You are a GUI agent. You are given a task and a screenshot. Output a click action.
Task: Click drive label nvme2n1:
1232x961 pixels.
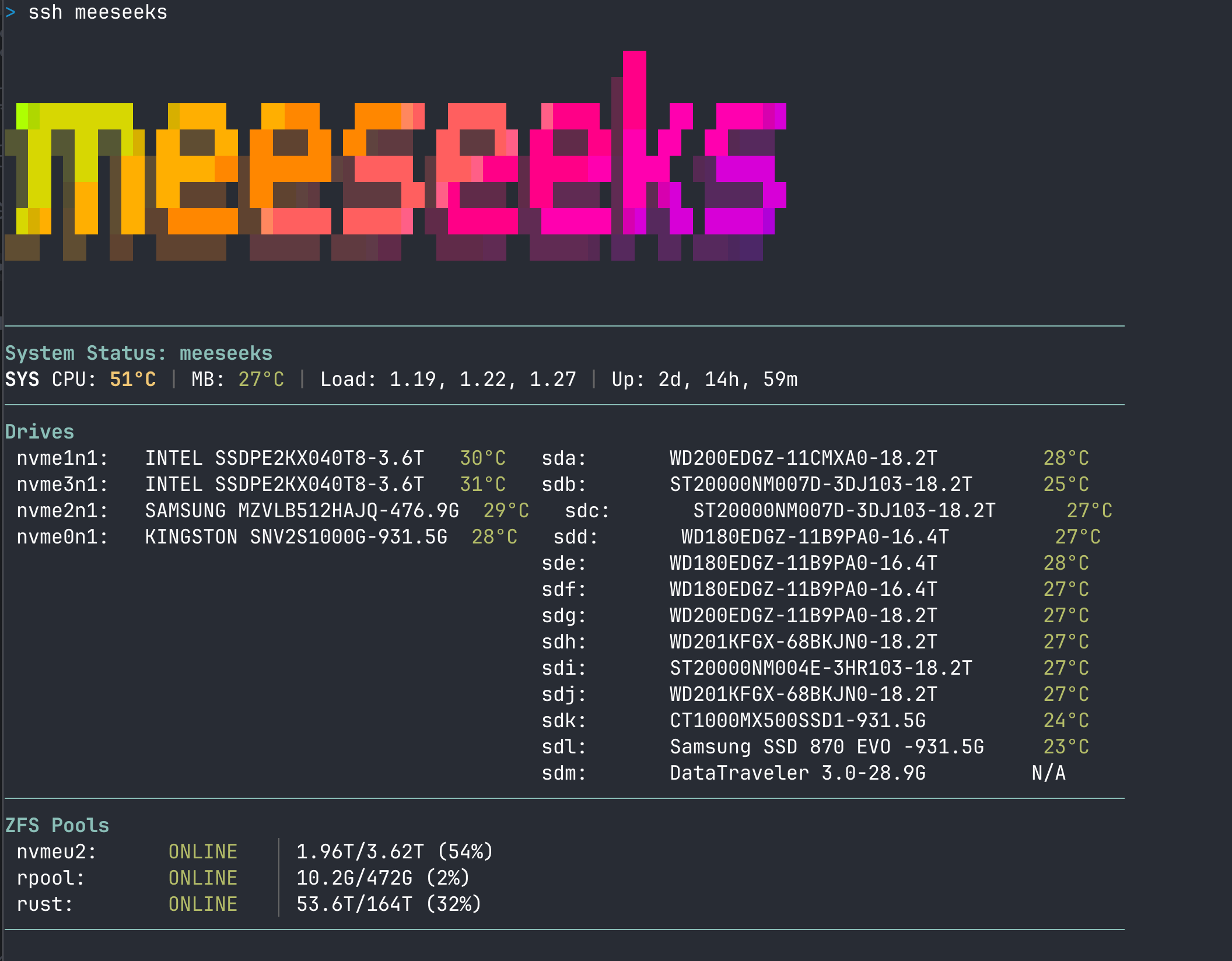point(62,511)
